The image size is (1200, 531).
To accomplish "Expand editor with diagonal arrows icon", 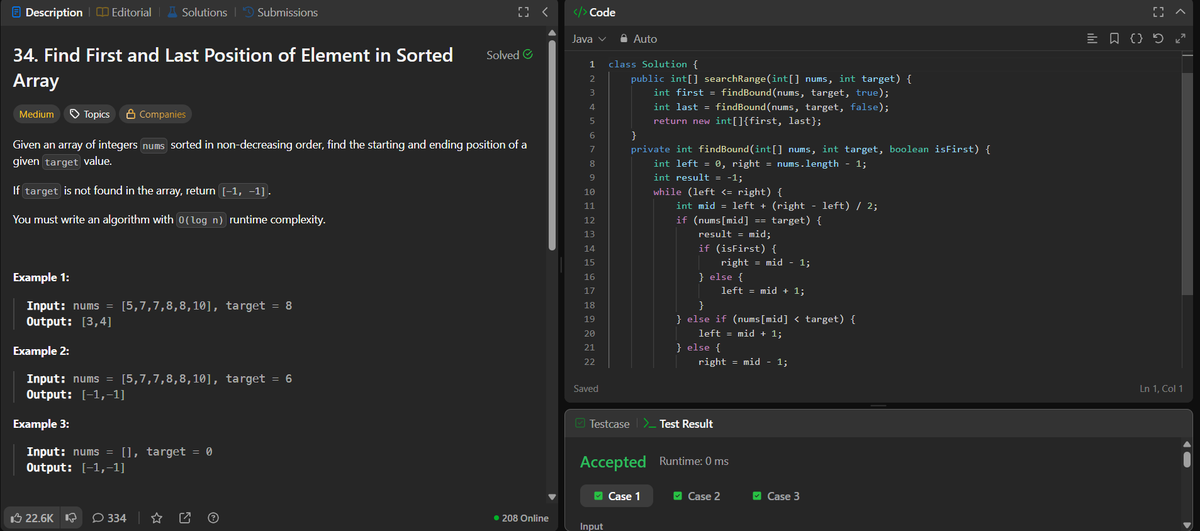I will coord(1182,39).
